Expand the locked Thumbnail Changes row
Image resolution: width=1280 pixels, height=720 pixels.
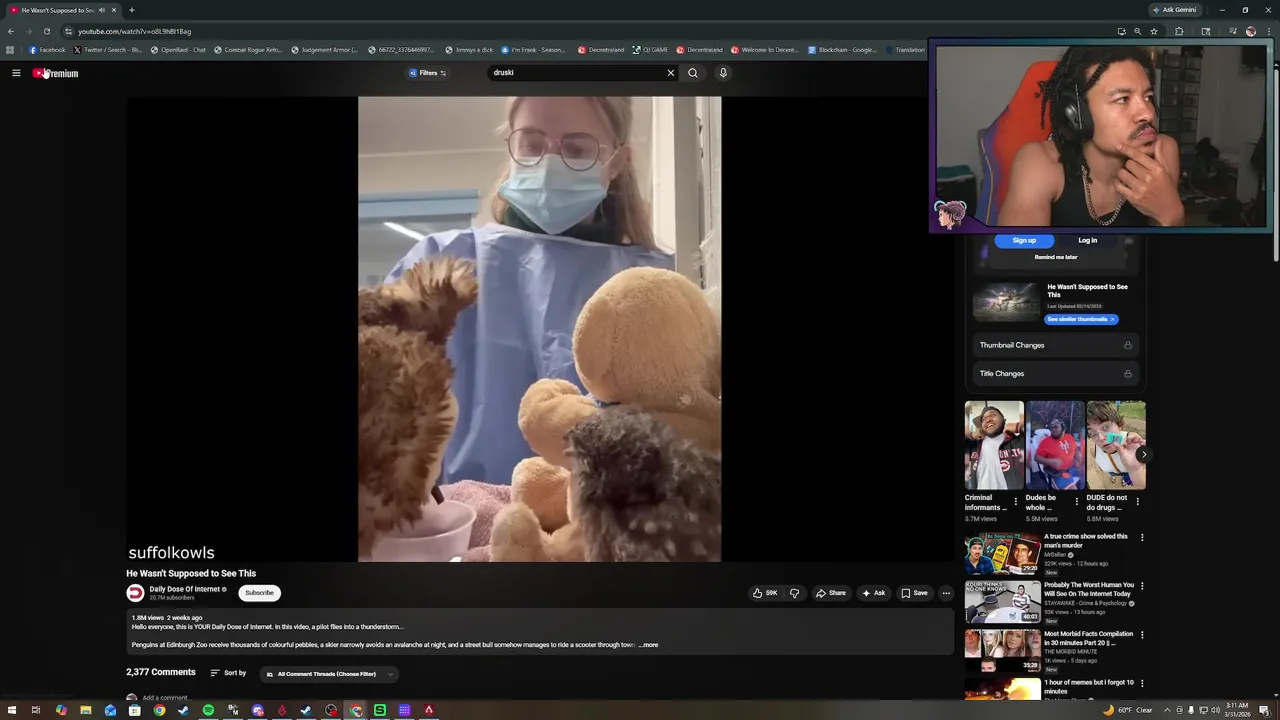click(x=1055, y=345)
